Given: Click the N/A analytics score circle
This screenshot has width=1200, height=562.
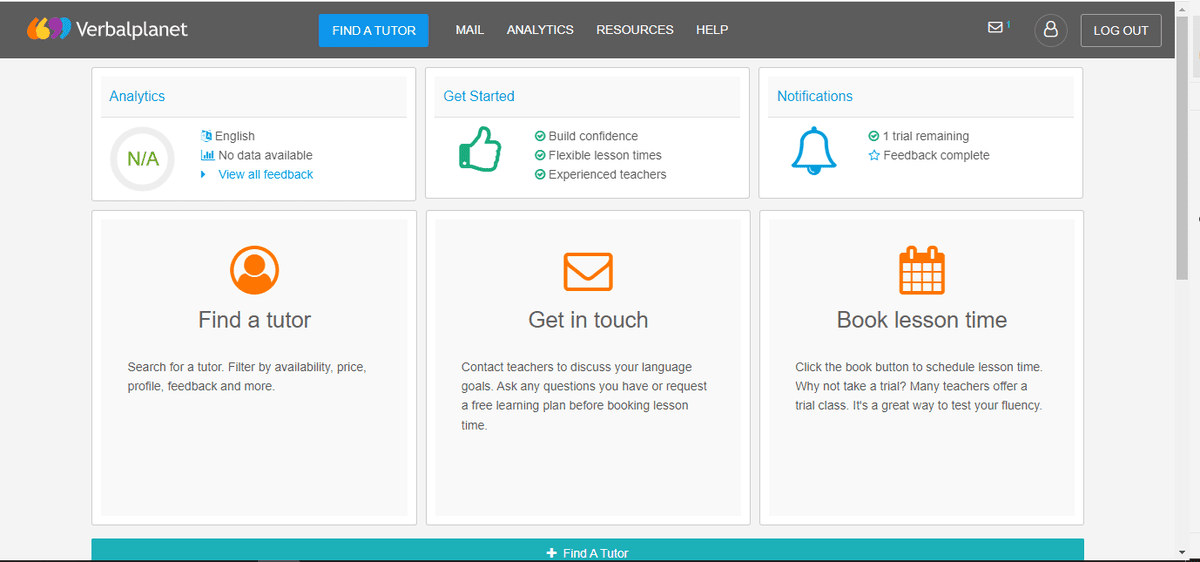Looking at the screenshot, I should (x=142, y=159).
